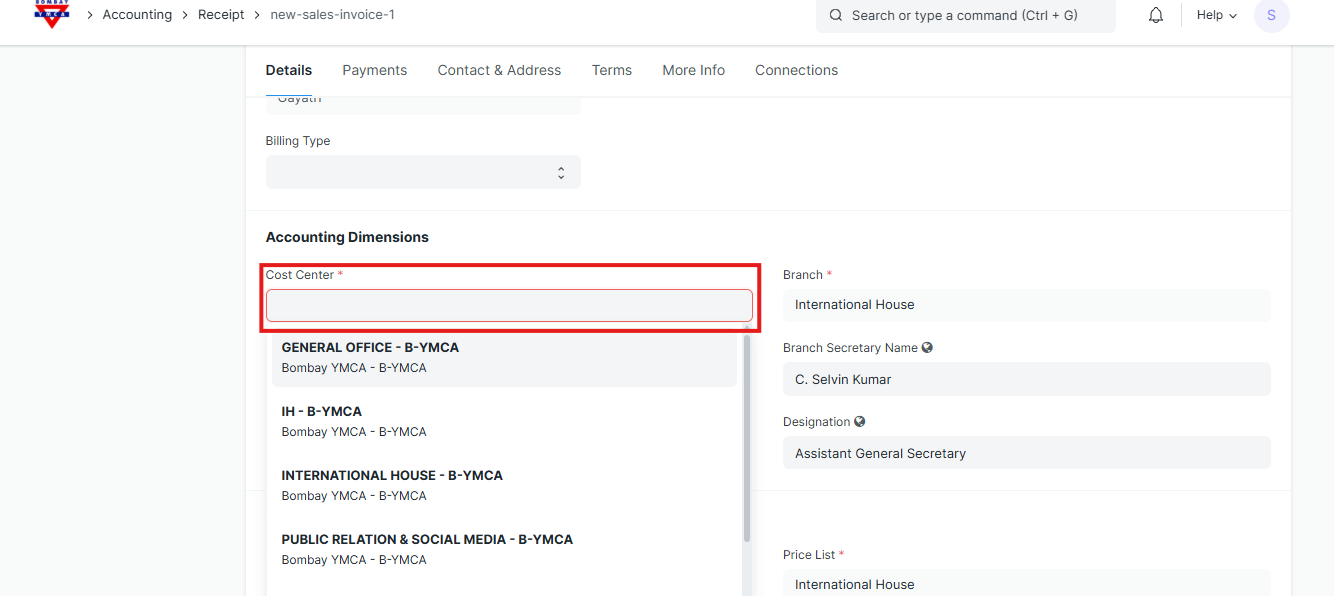Focus the Cost Center input field
Screen dimensions: 1334x596
[x=509, y=306]
